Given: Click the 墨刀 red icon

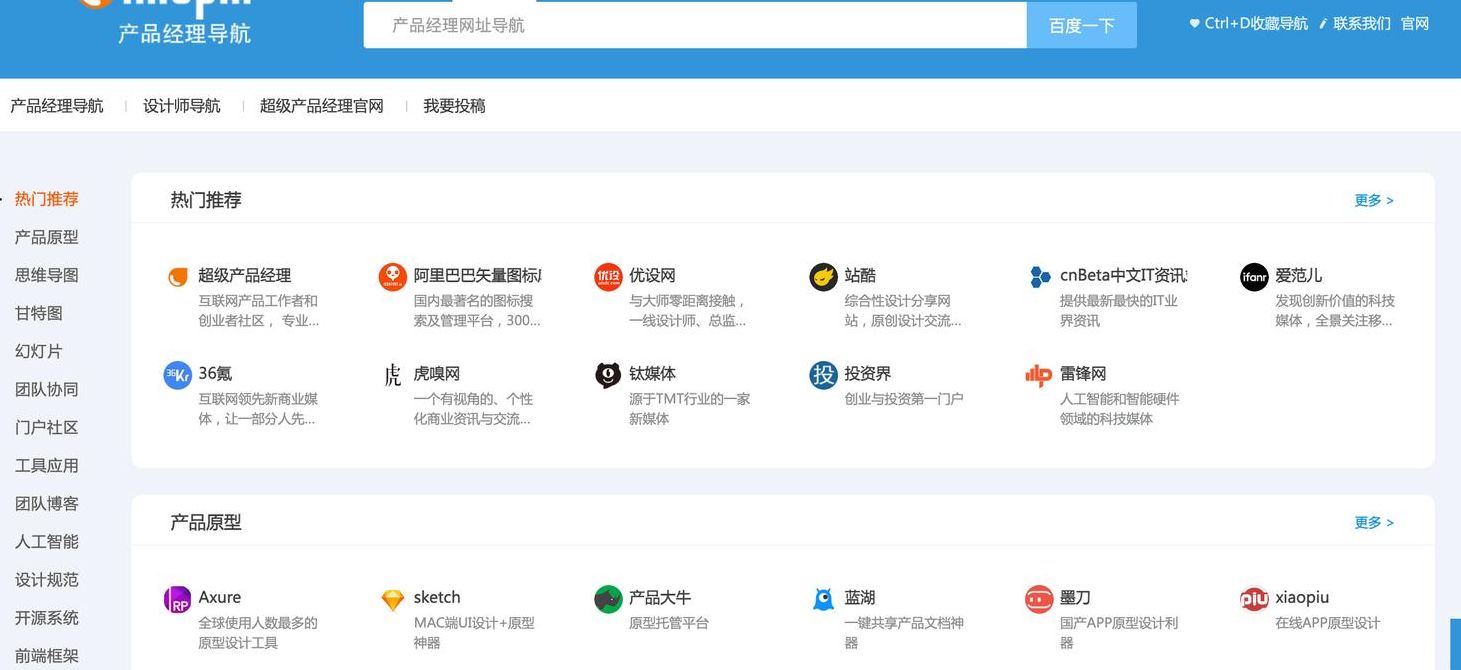Looking at the screenshot, I should 1039,599.
